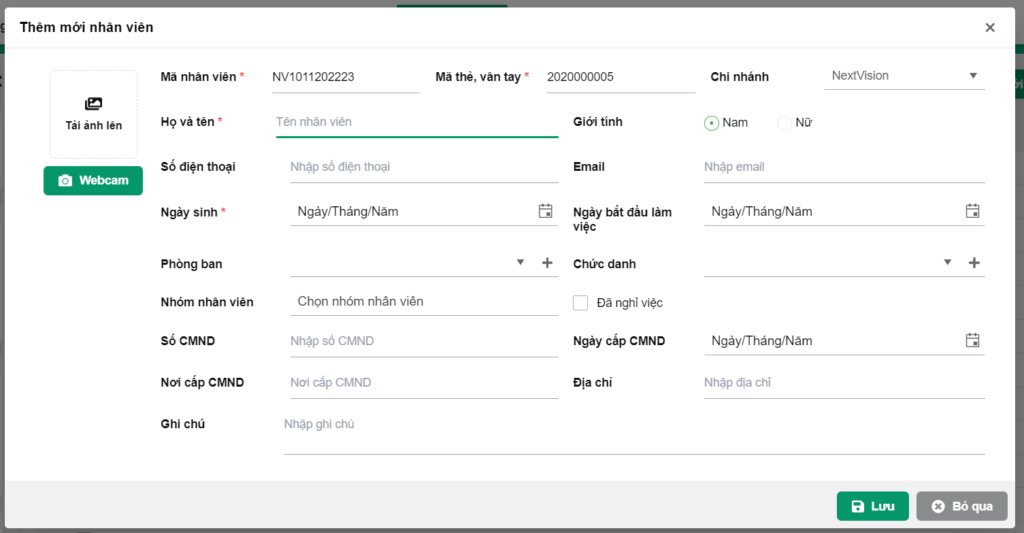Select the Nữ gender radio button
This screenshot has height=533, width=1024.
pos(785,123)
